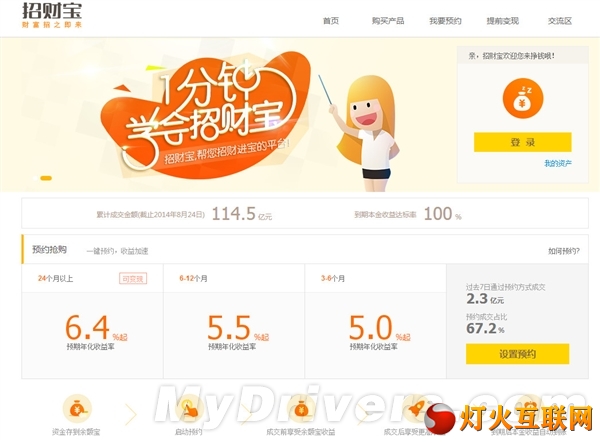Click the 2.3亿元 weekly deal value
The height and width of the screenshot is (443, 600).
[485, 299]
